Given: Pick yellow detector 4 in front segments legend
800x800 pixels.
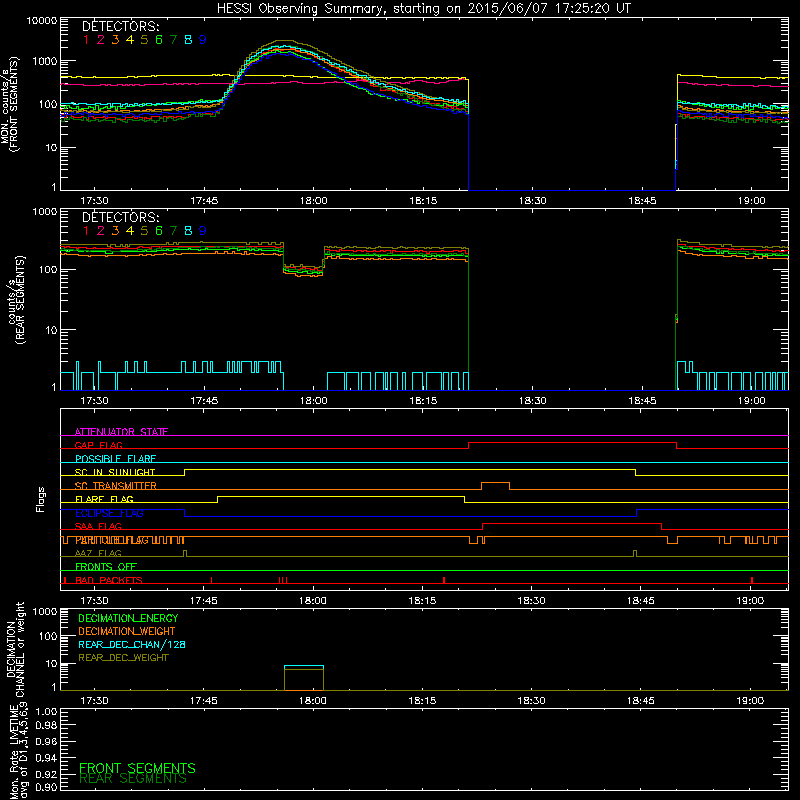Looking at the screenshot, I should point(130,40).
